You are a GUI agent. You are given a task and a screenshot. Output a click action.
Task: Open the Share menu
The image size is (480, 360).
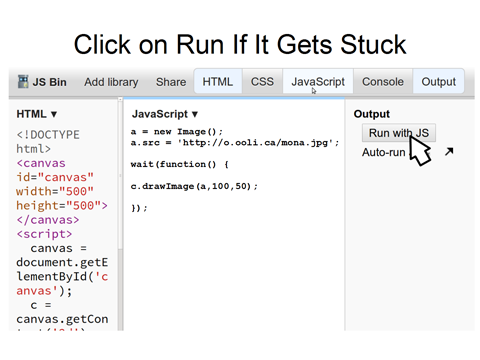171,82
